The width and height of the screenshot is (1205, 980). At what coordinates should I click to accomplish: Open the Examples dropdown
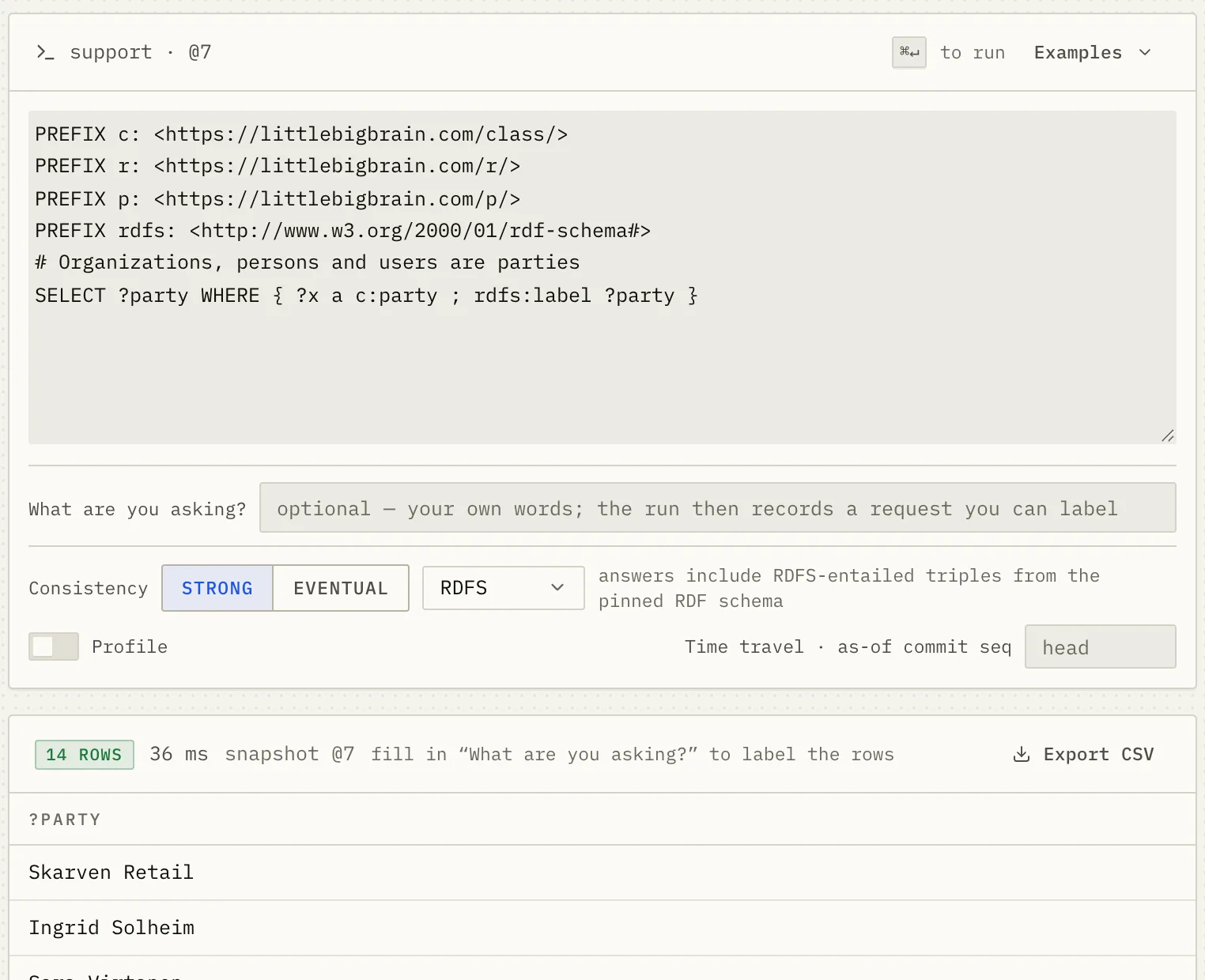click(x=1093, y=52)
